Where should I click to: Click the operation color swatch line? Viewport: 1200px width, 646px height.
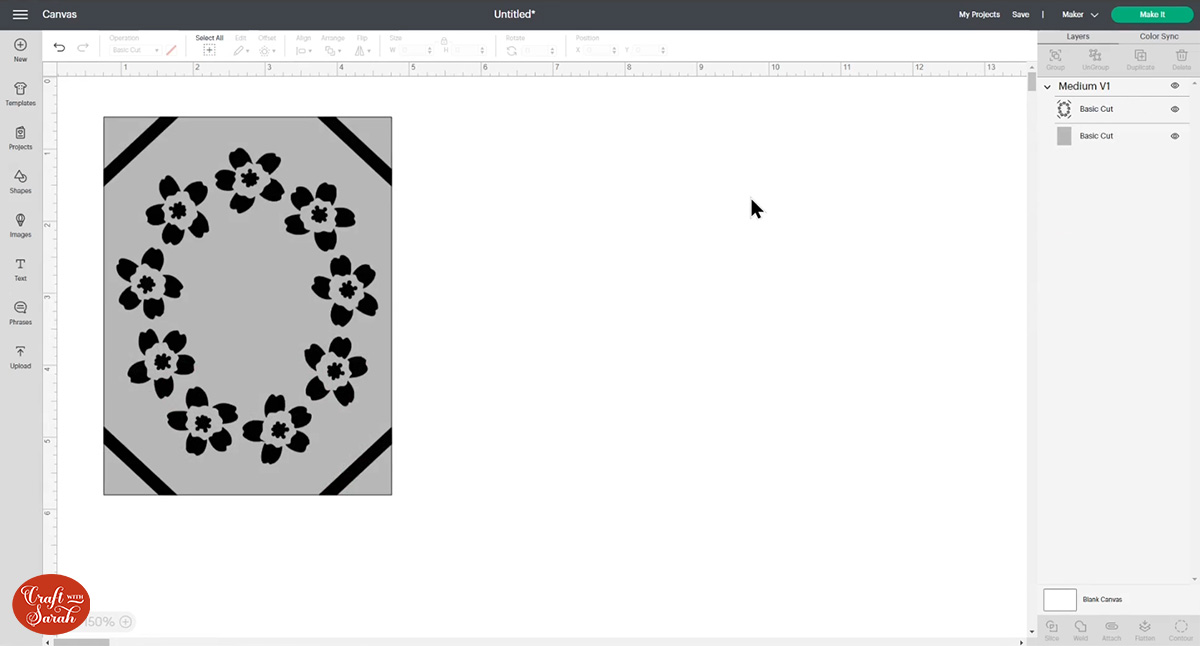point(172,50)
